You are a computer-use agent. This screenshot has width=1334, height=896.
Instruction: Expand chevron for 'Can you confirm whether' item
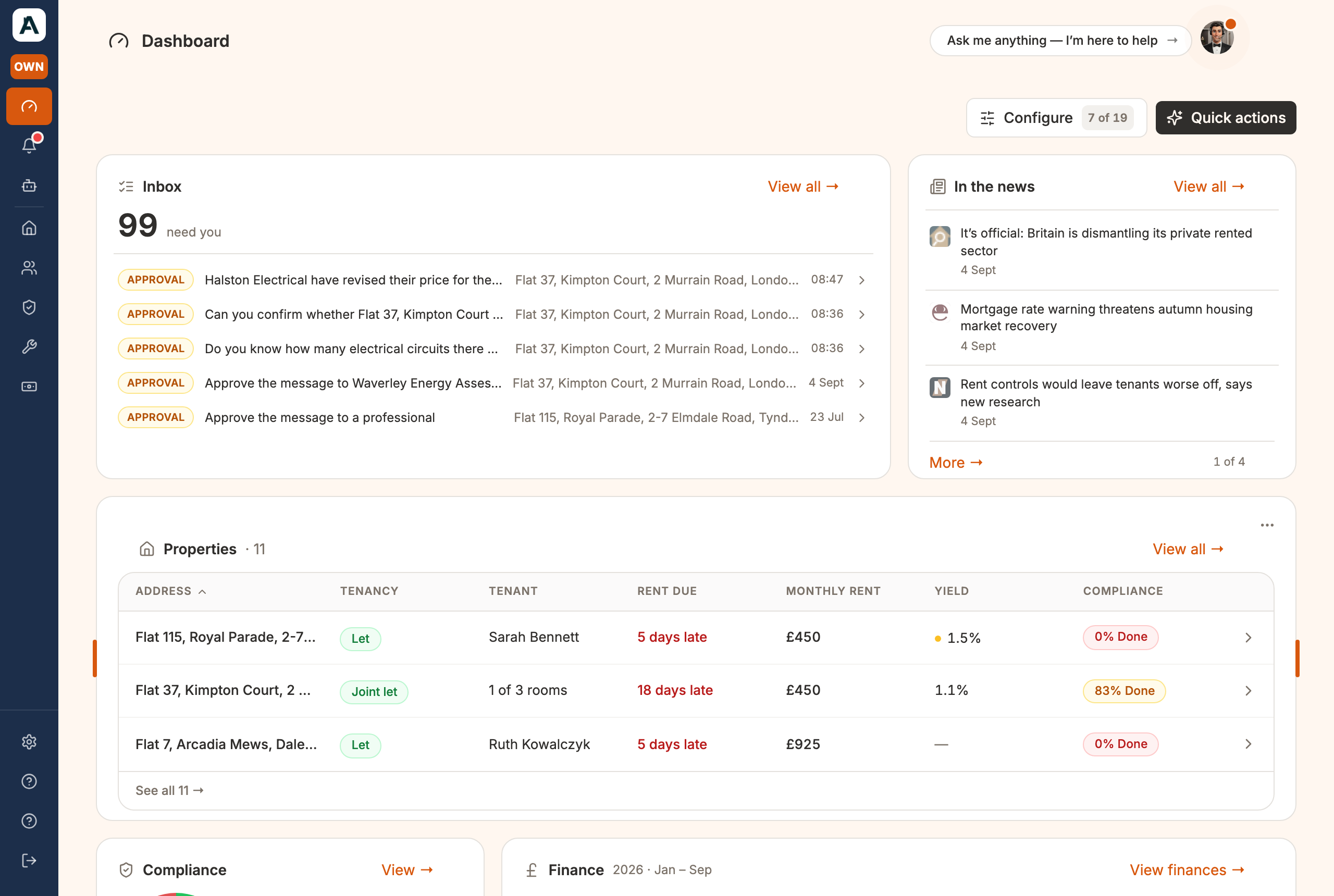862,314
